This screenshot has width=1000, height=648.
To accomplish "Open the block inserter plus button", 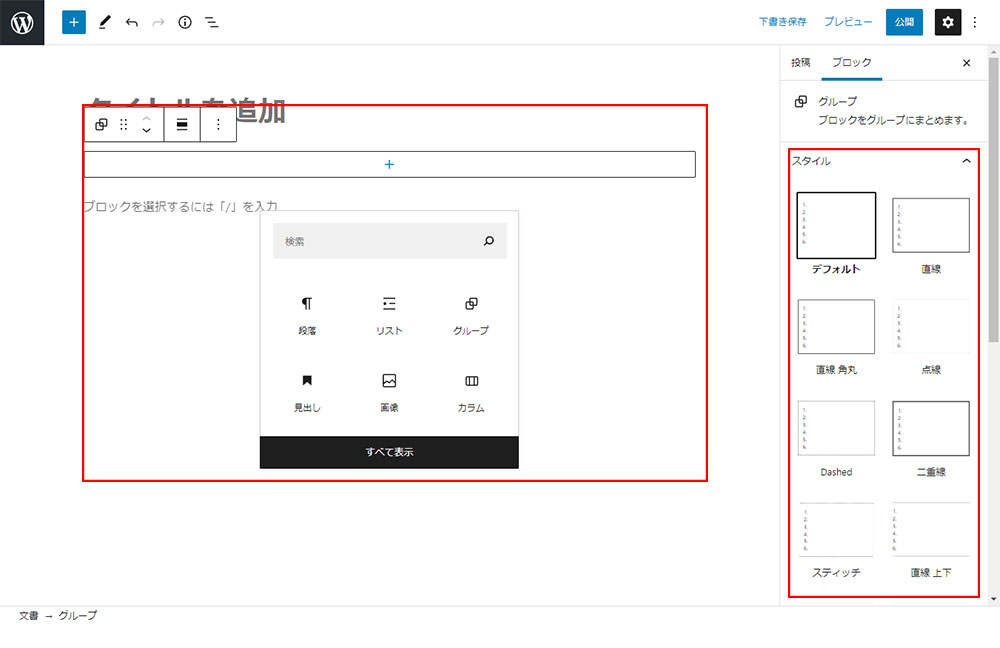I will [x=74, y=22].
